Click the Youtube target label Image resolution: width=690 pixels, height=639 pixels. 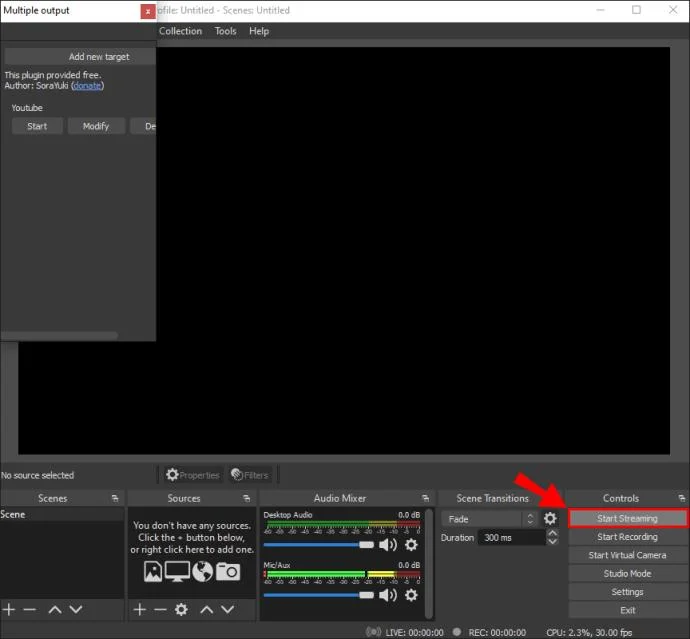27,108
